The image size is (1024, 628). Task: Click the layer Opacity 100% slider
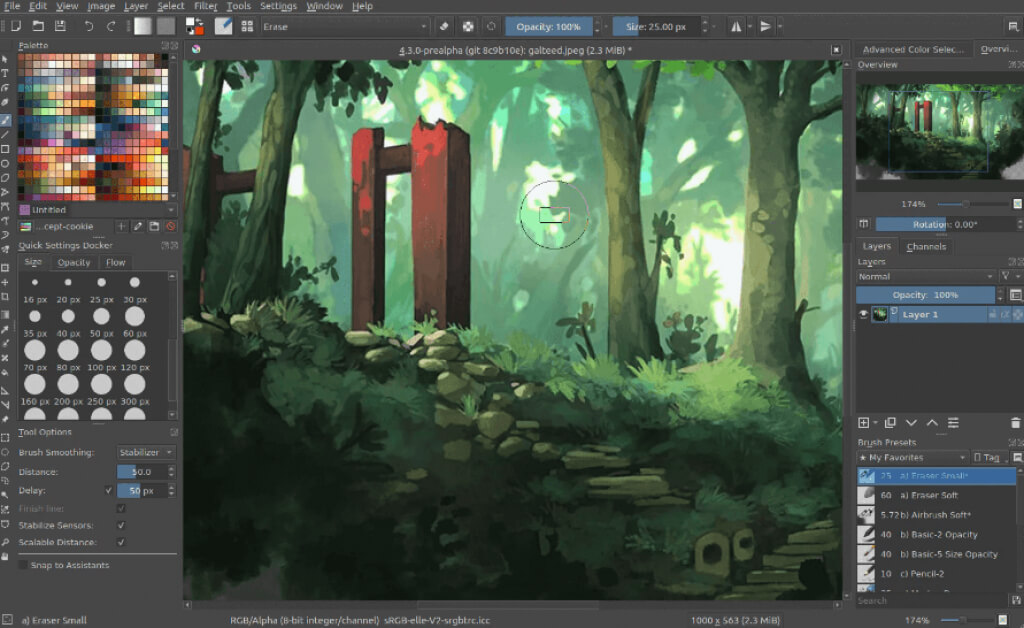coord(925,295)
